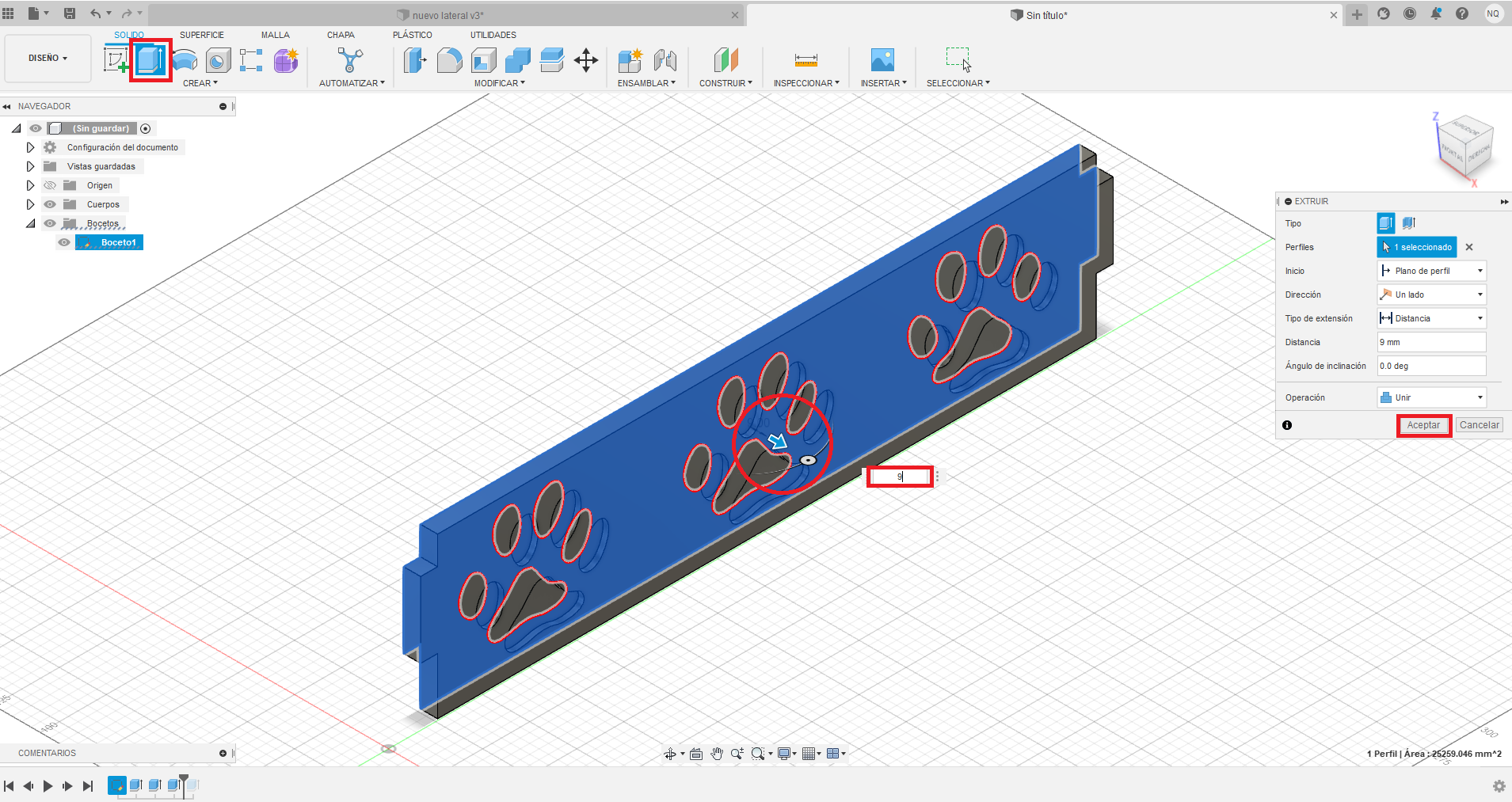Click the Perfiles selection button
This screenshot has height=802, width=1512.
(x=1416, y=247)
